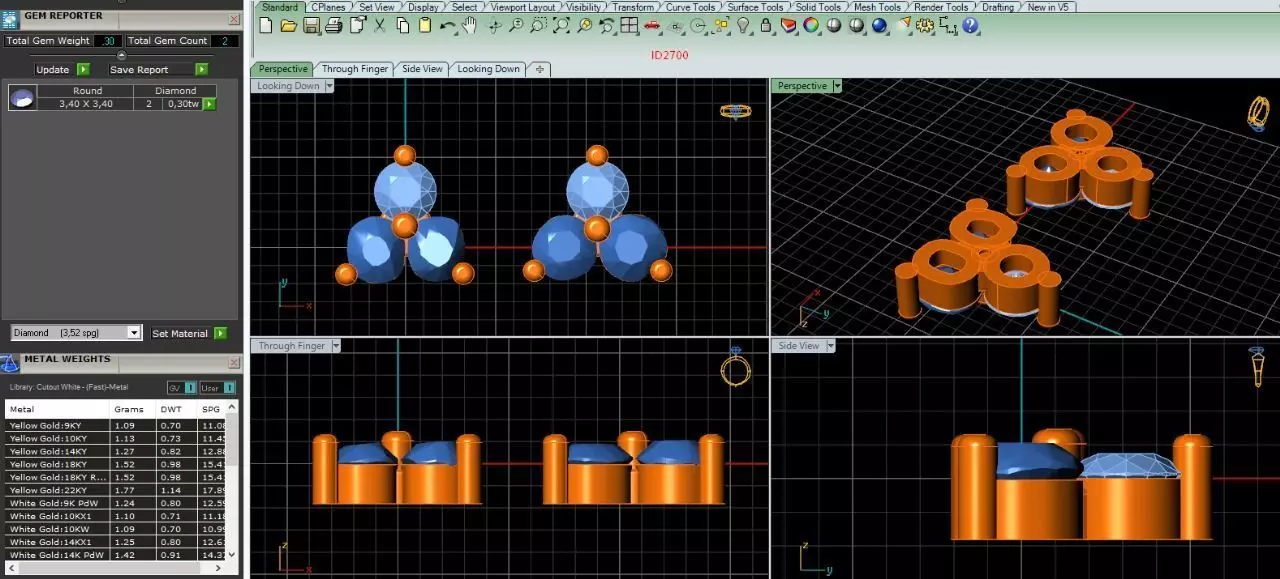Open the four-viewport layout icon
The image size is (1280, 579).
629,25
